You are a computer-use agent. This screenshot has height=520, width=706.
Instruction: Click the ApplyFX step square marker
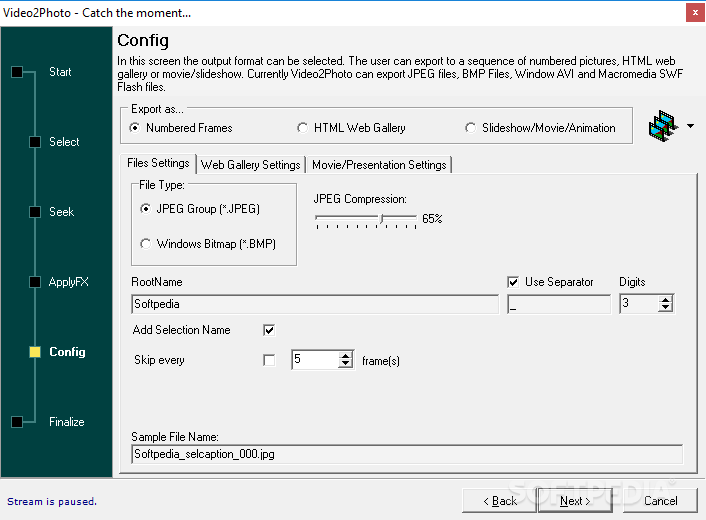coord(35,282)
